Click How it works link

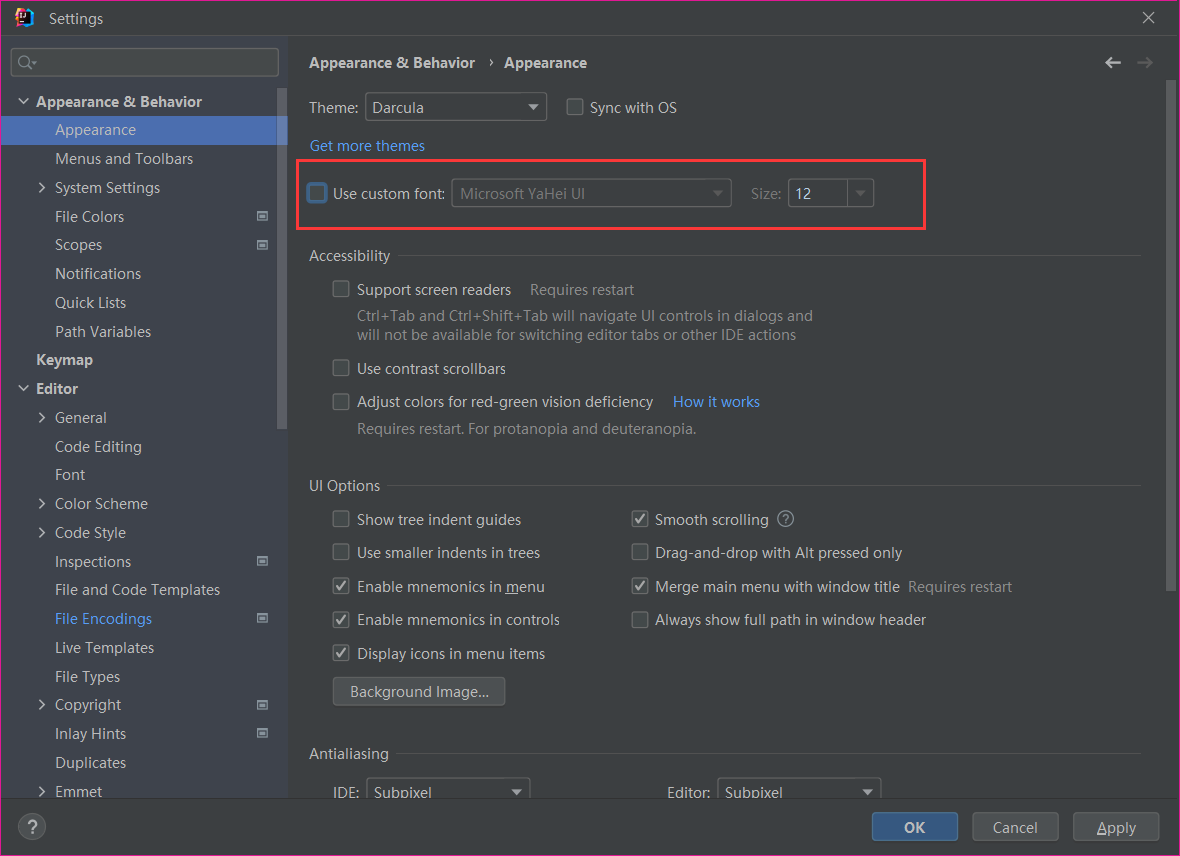pos(716,401)
